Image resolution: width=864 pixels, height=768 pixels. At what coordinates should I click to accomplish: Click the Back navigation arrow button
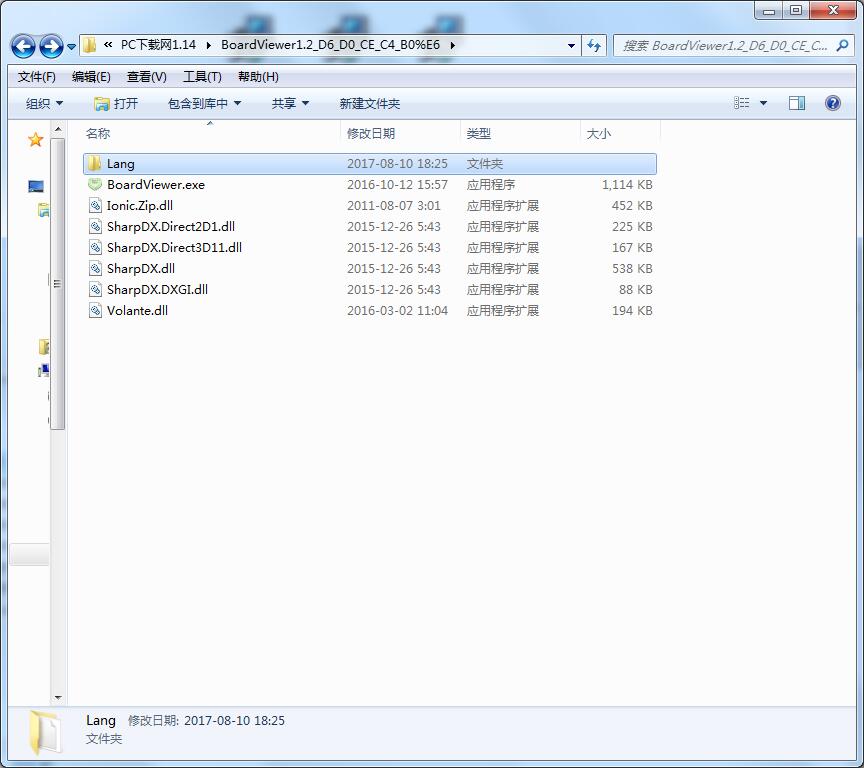point(24,46)
